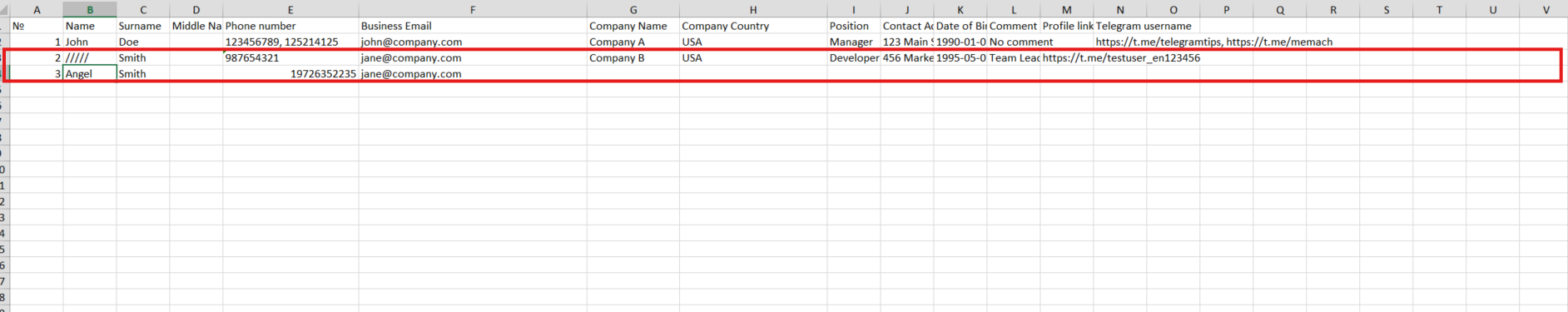Image resolution: width=1568 pixels, height=312 pixels.
Task: Select the "Team Lead" comment cell
Action: [1014, 57]
